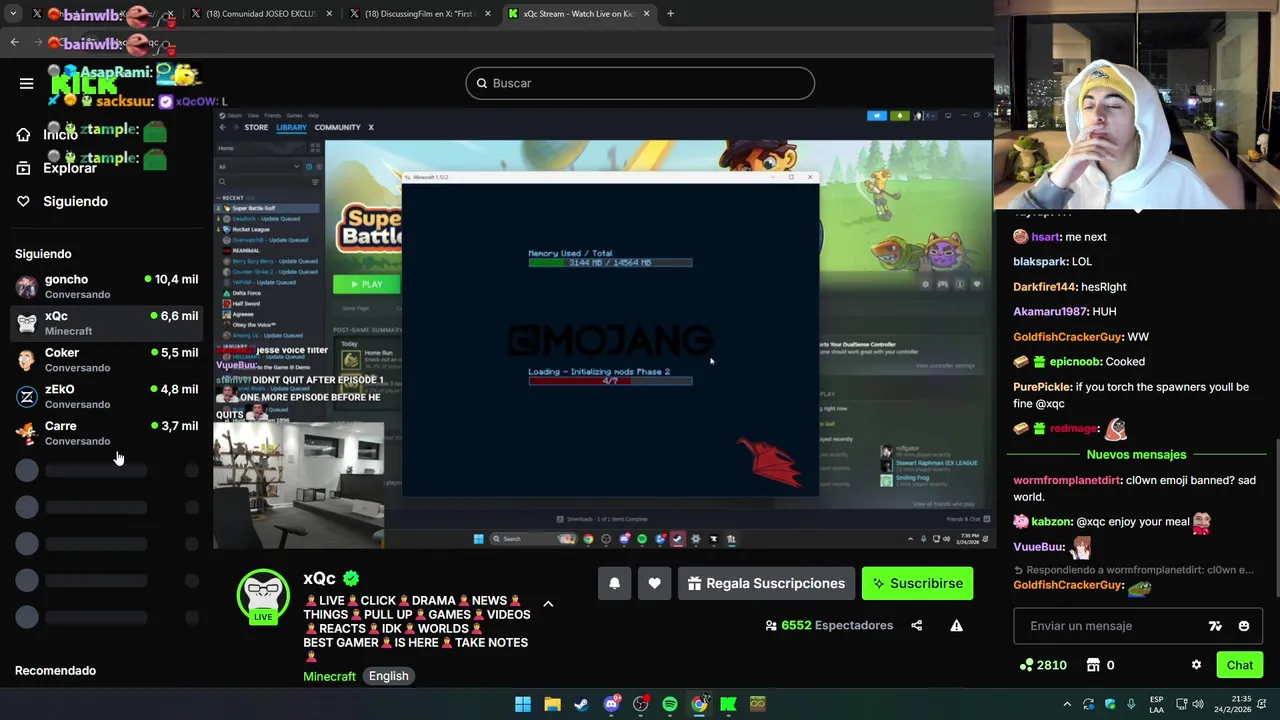Viewport: 1280px width, 720px height.
Task: Click username Darkfire144 in chat
Action: (1044, 287)
